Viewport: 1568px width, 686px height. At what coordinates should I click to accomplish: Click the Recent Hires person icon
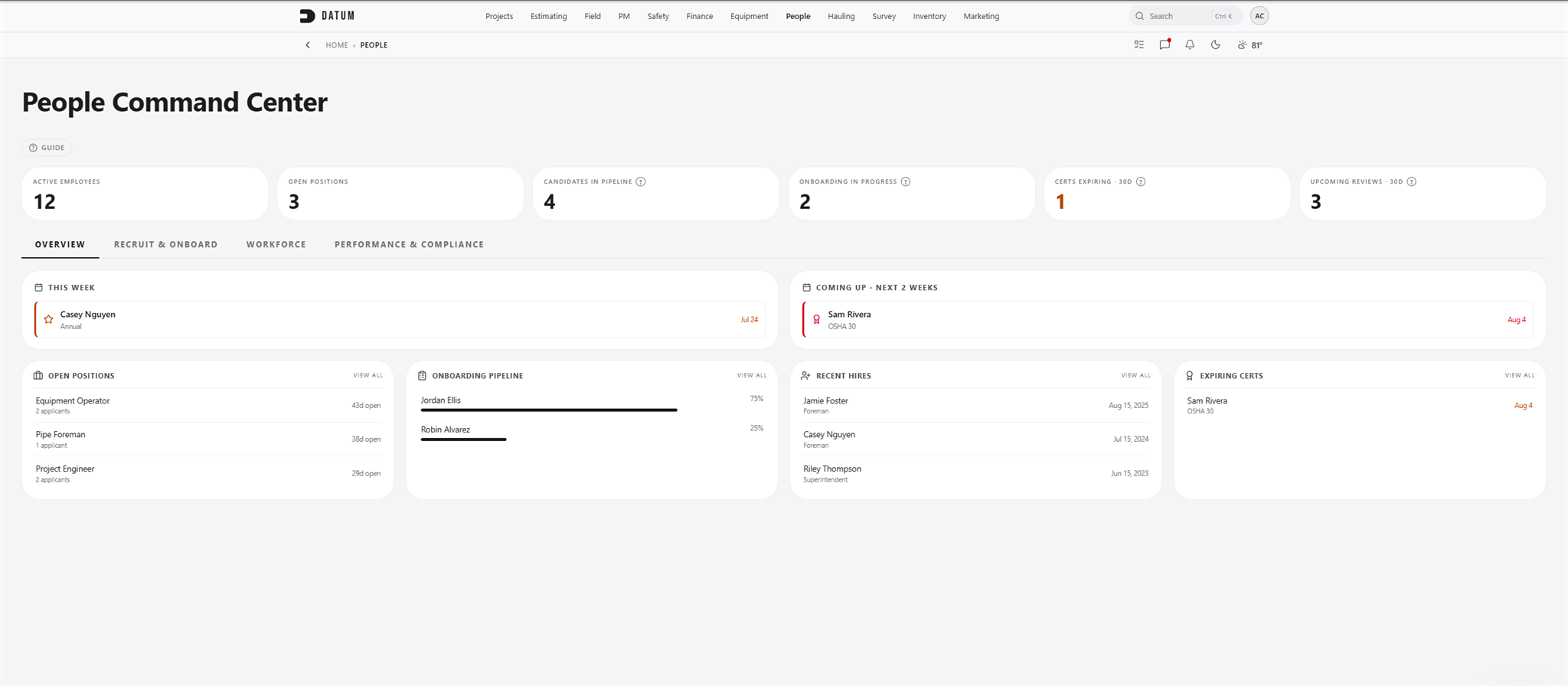point(805,376)
